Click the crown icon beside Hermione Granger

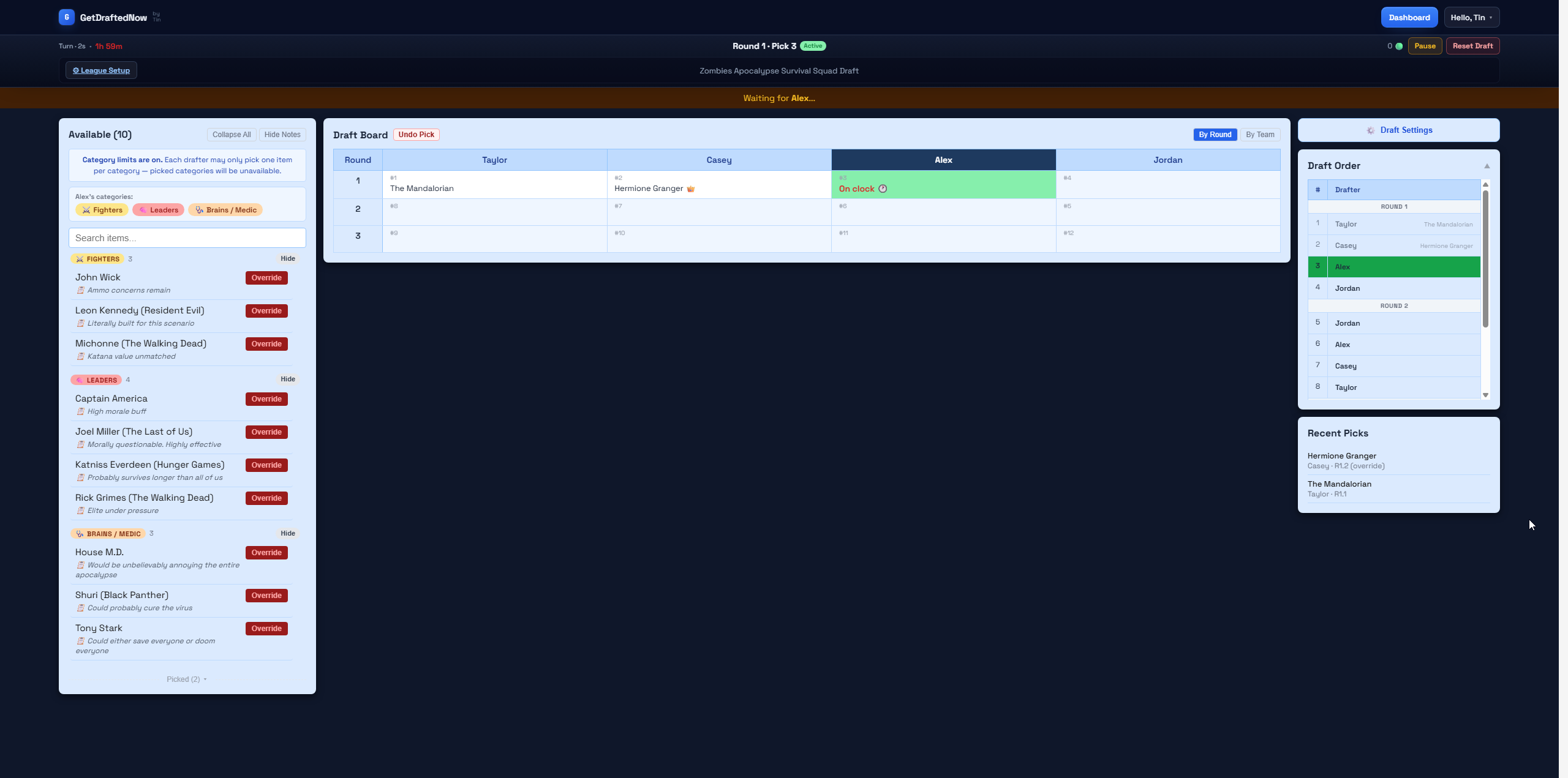pos(691,189)
